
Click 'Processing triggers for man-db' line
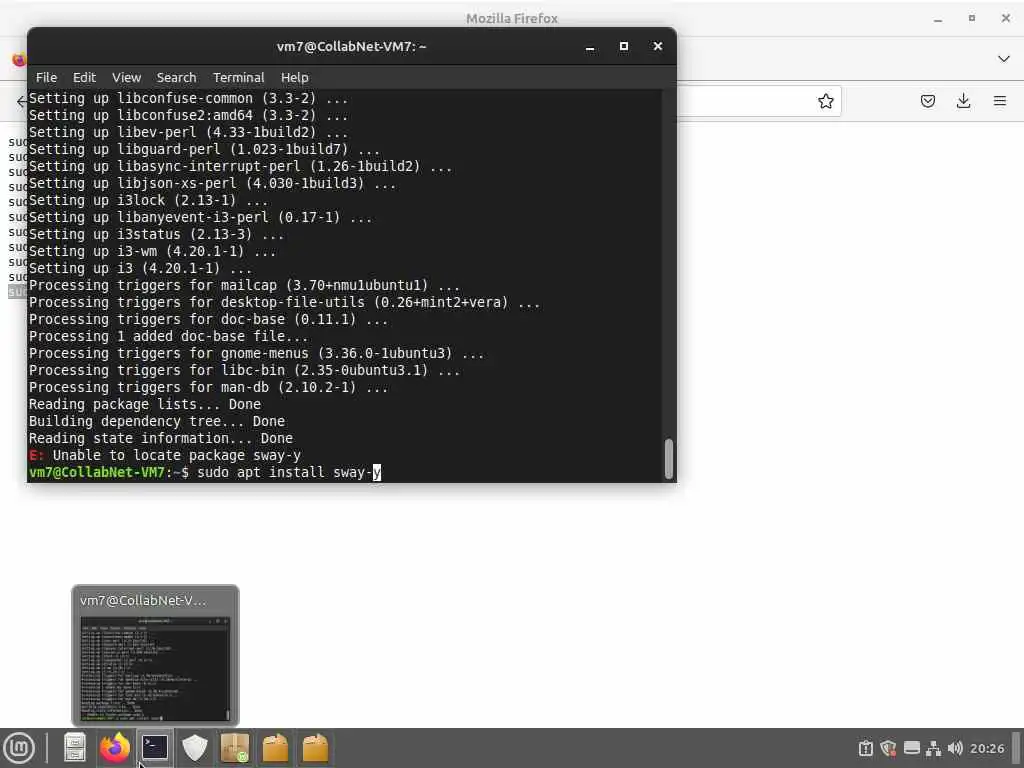(x=208, y=387)
